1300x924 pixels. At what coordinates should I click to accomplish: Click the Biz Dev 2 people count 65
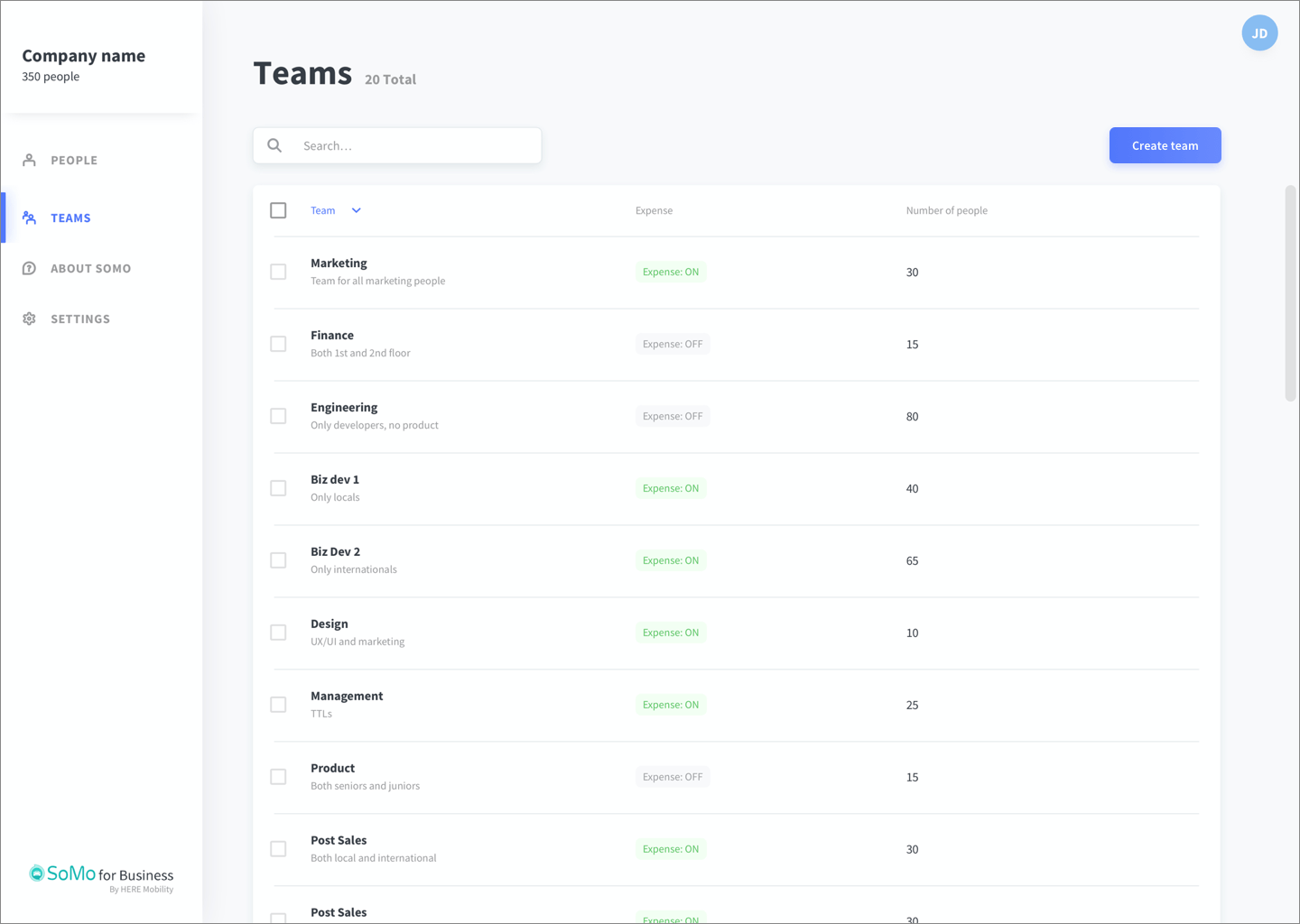pyautogui.click(x=912, y=560)
